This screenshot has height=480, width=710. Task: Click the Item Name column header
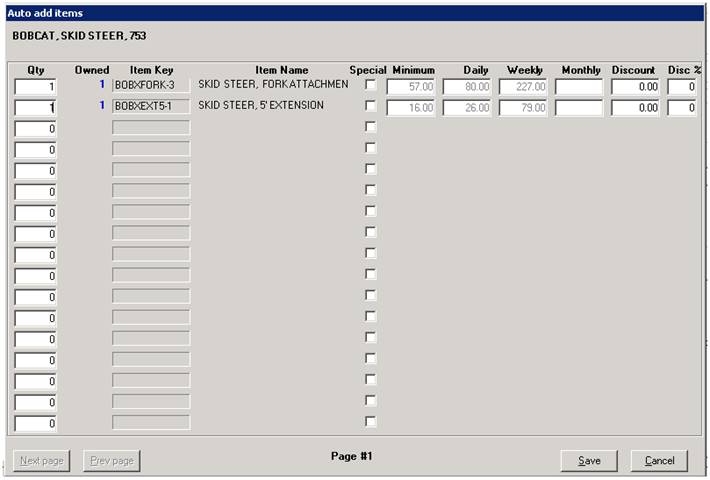pyautogui.click(x=282, y=70)
